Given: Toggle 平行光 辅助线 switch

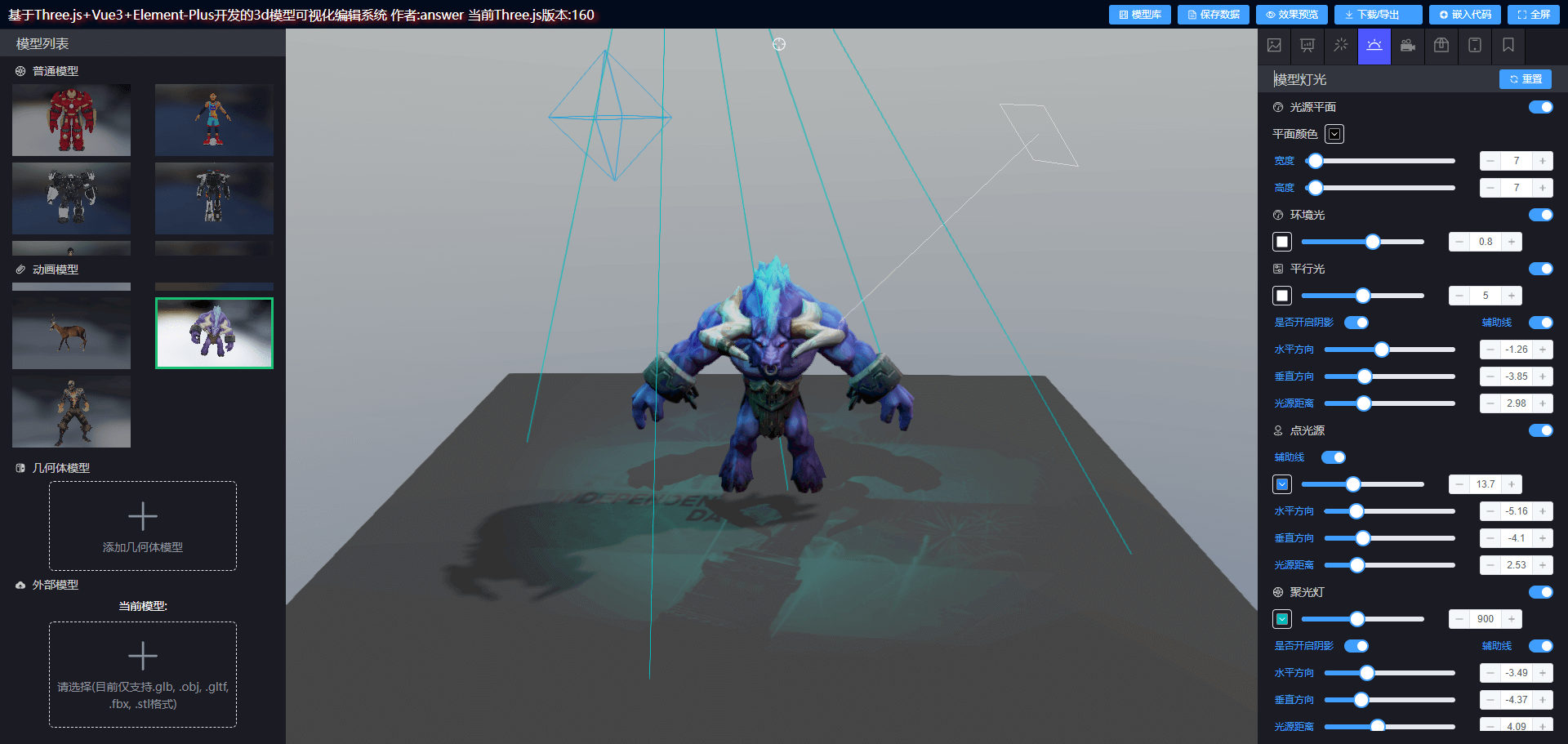Looking at the screenshot, I should 1540,323.
